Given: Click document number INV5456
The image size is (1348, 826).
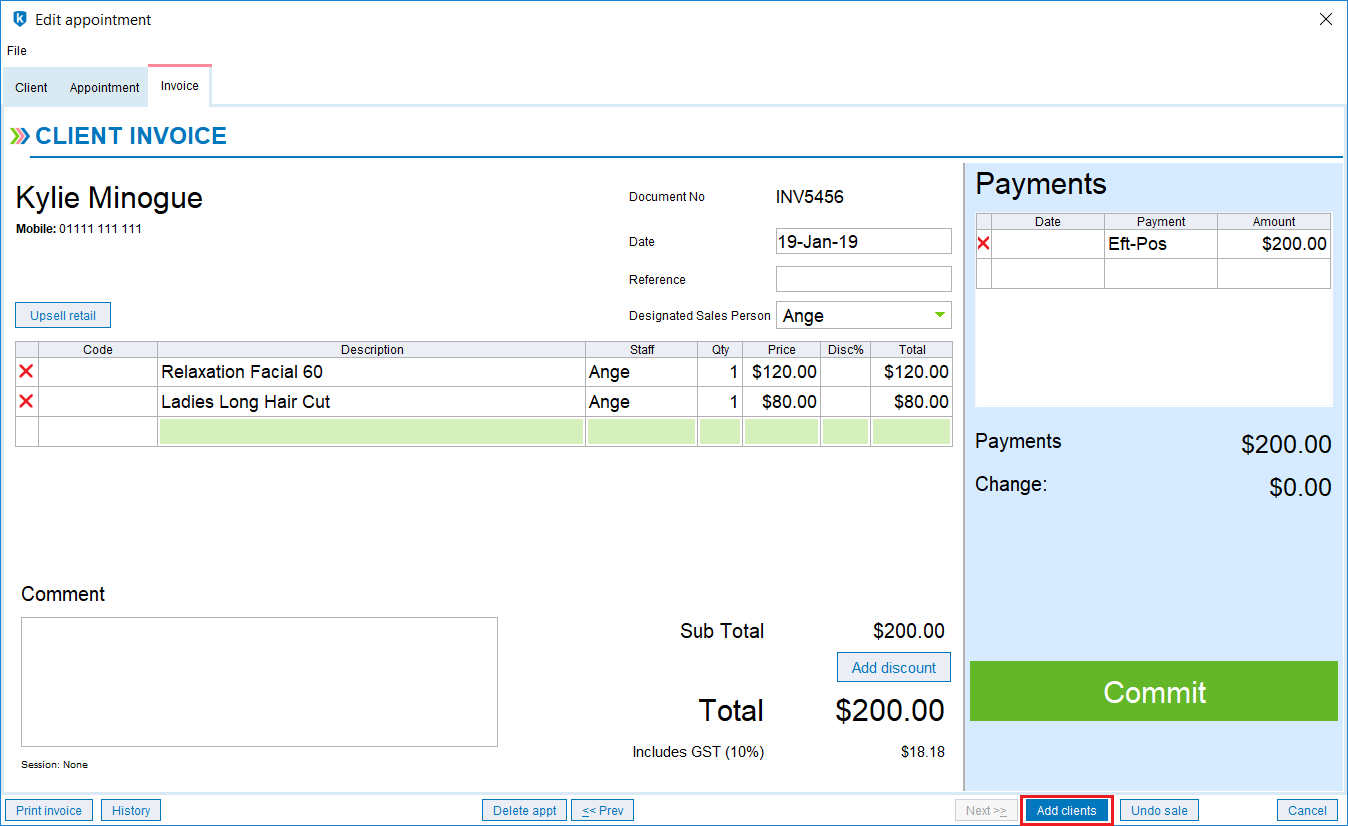Looking at the screenshot, I should pos(810,197).
